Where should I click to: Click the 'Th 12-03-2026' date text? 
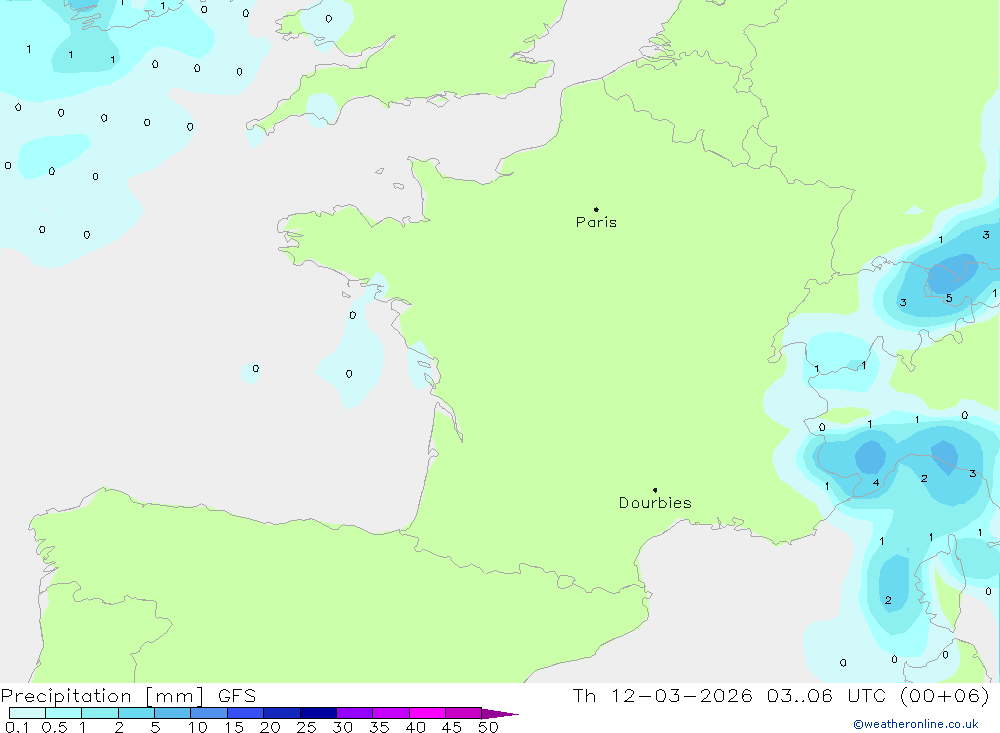pos(662,696)
